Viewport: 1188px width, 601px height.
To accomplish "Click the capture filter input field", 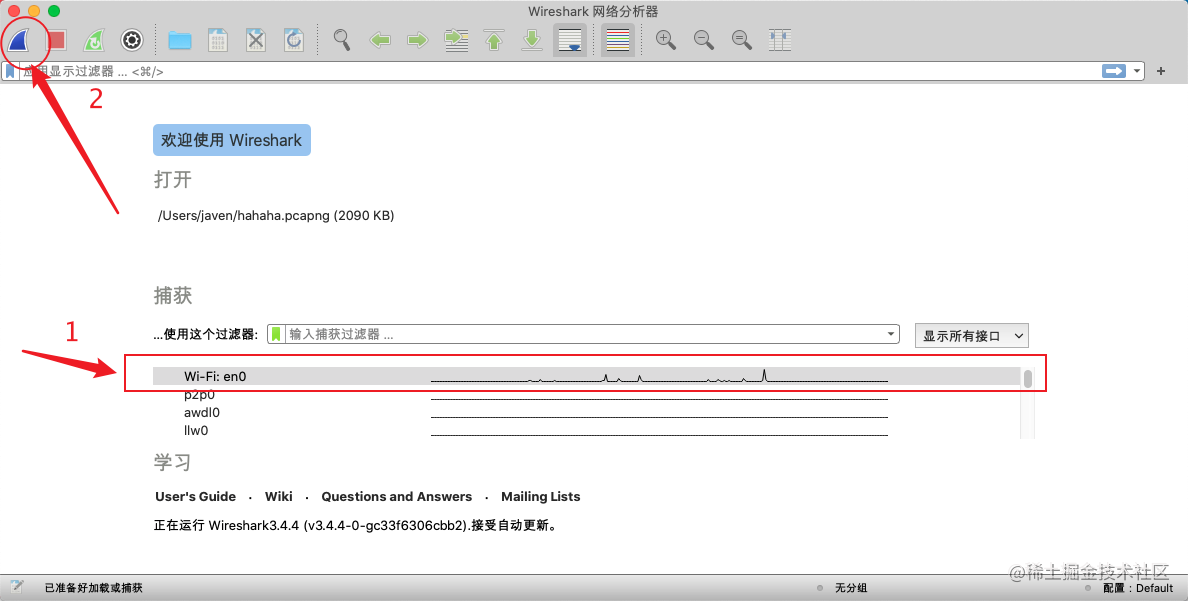I will pyautogui.click(x=585, y=334).
